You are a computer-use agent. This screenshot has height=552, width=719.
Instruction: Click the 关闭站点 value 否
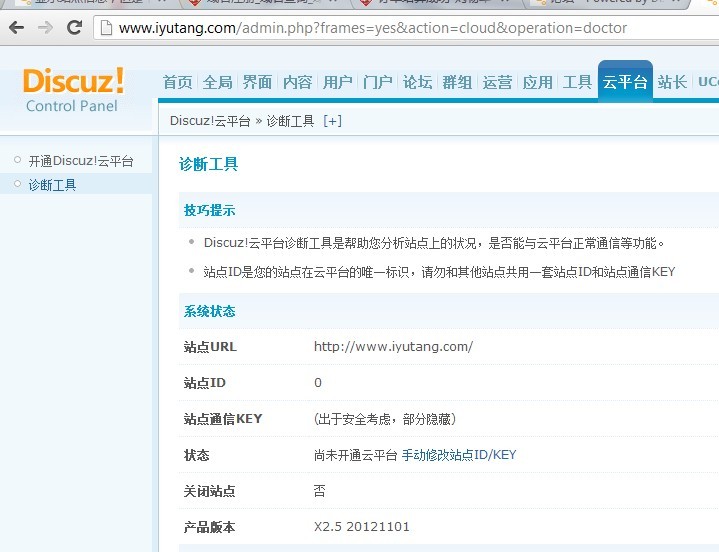tap(320, 491)
